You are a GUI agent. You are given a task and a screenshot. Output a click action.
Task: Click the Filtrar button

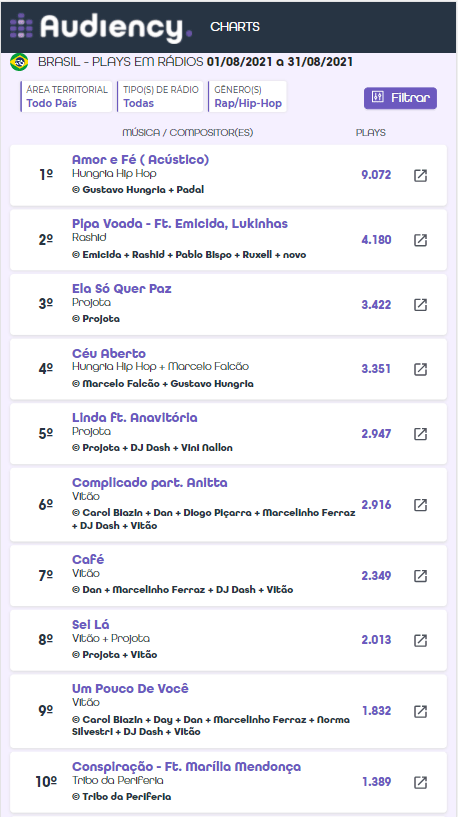400,98
